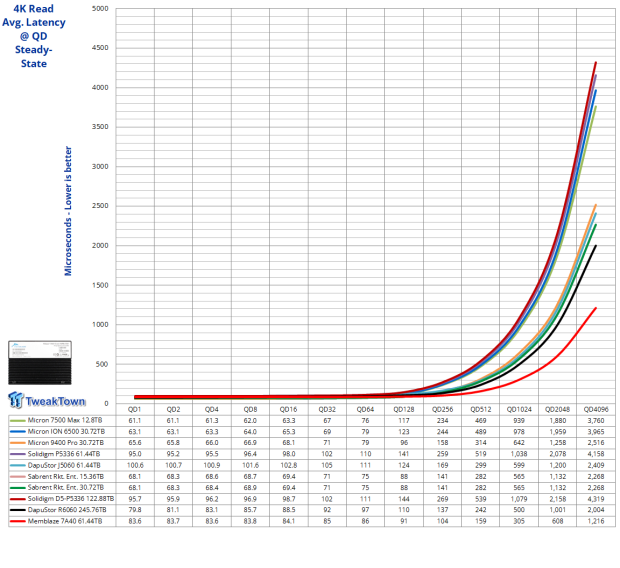Click the 1000 y-axis value

100,324
